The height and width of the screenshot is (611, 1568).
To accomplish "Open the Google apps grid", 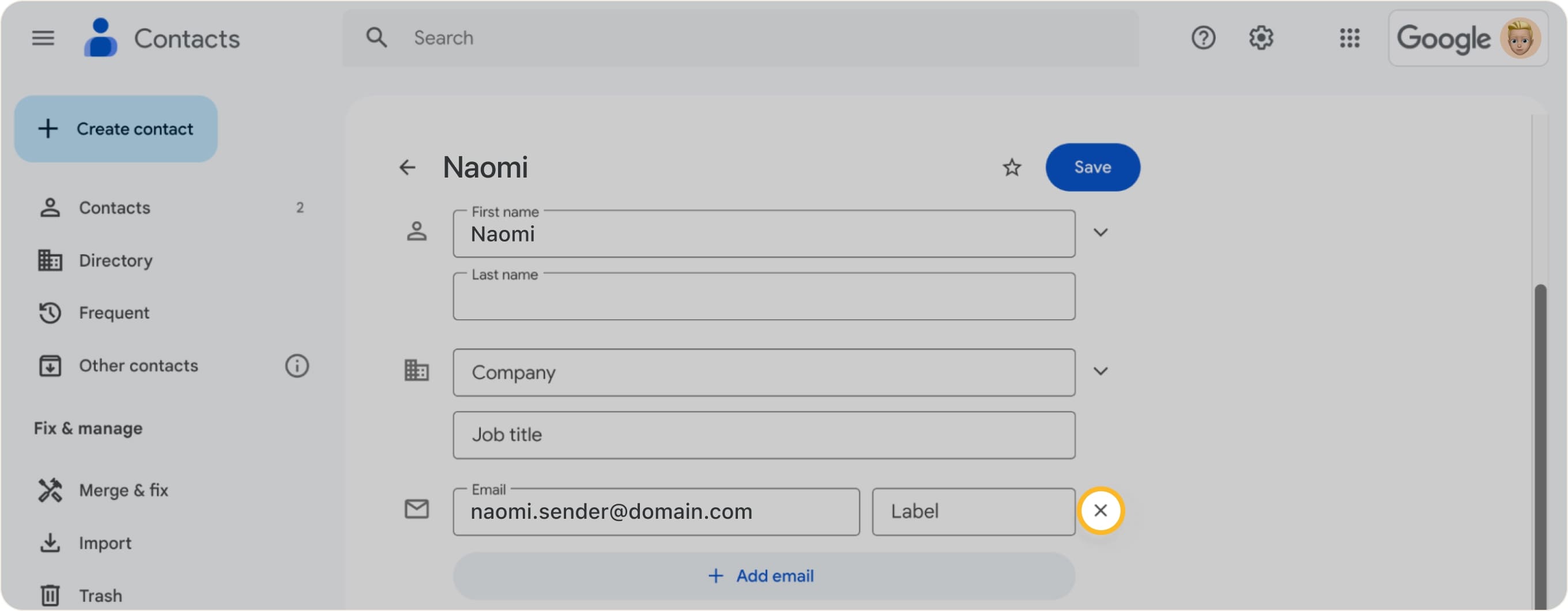I will 1349,39.
